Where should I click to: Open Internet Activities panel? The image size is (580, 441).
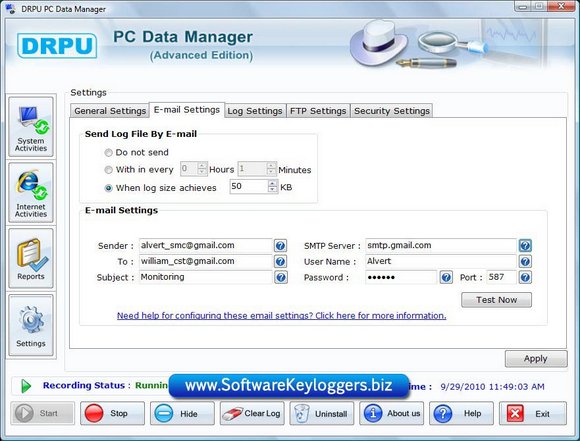click(x=31, y=193)
